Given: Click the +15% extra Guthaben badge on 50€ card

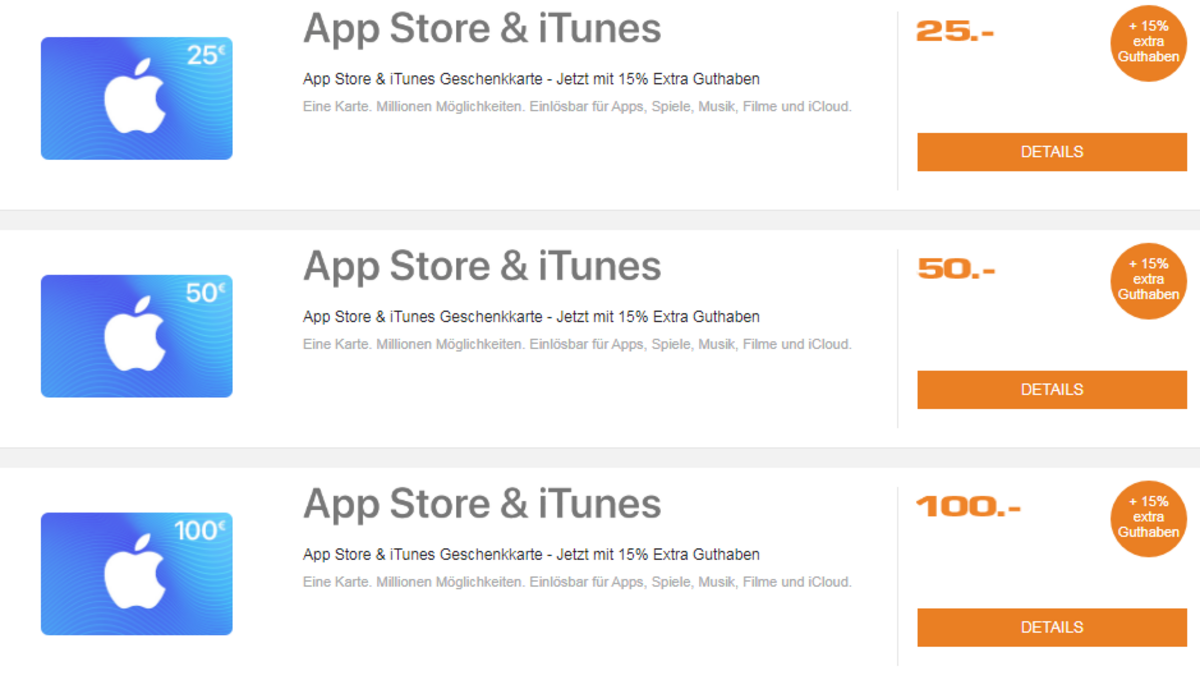Looking at the screenshot, I should click(1148, 280).
